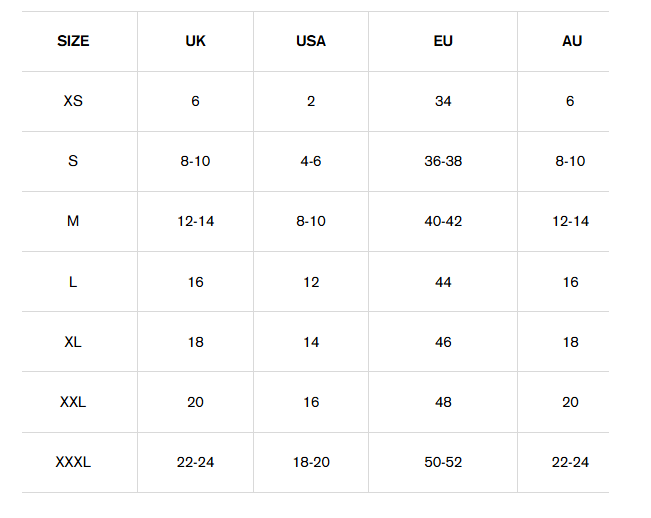The width and height of the screenshot is (651, 518).
Task: Select the USA 8-10 cell in M row
Action: click(311, 221)
